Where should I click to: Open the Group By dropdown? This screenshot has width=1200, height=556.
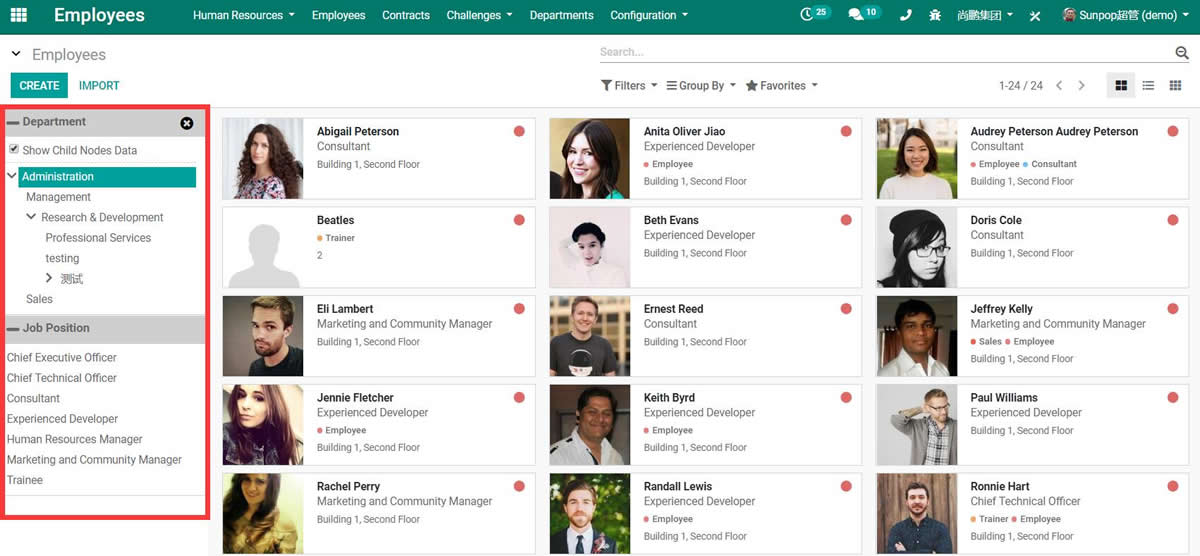[x=701, y=86]
